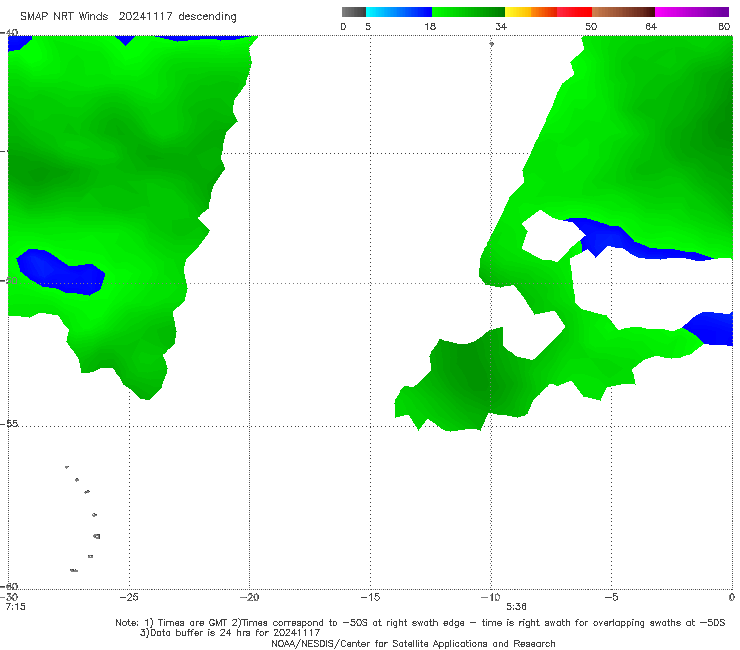
Task: Click the blue low-wind patch in the left swath
Action: point(60,272)
